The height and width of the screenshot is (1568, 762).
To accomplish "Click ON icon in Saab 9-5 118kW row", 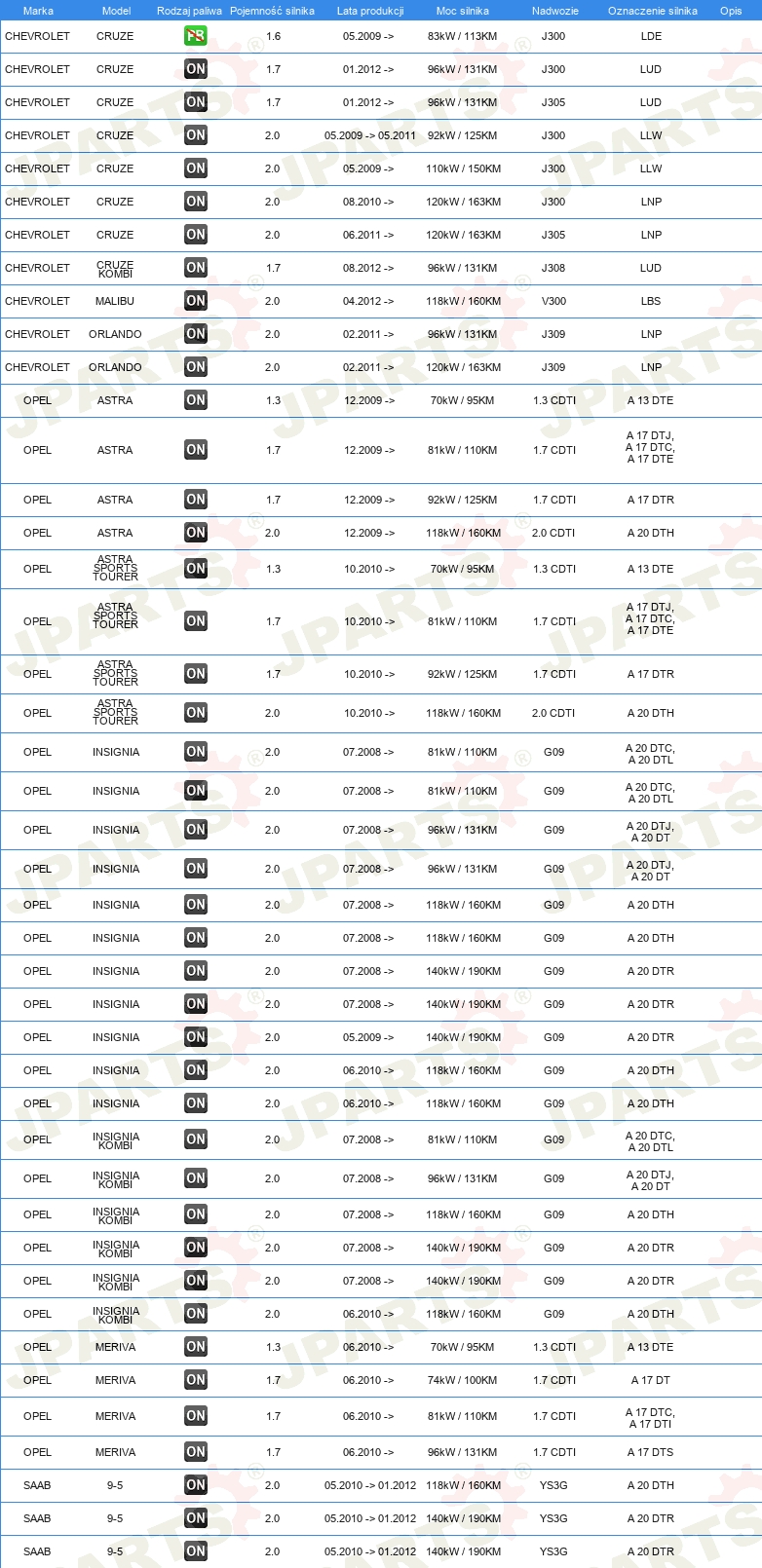I will [196, 1485].
